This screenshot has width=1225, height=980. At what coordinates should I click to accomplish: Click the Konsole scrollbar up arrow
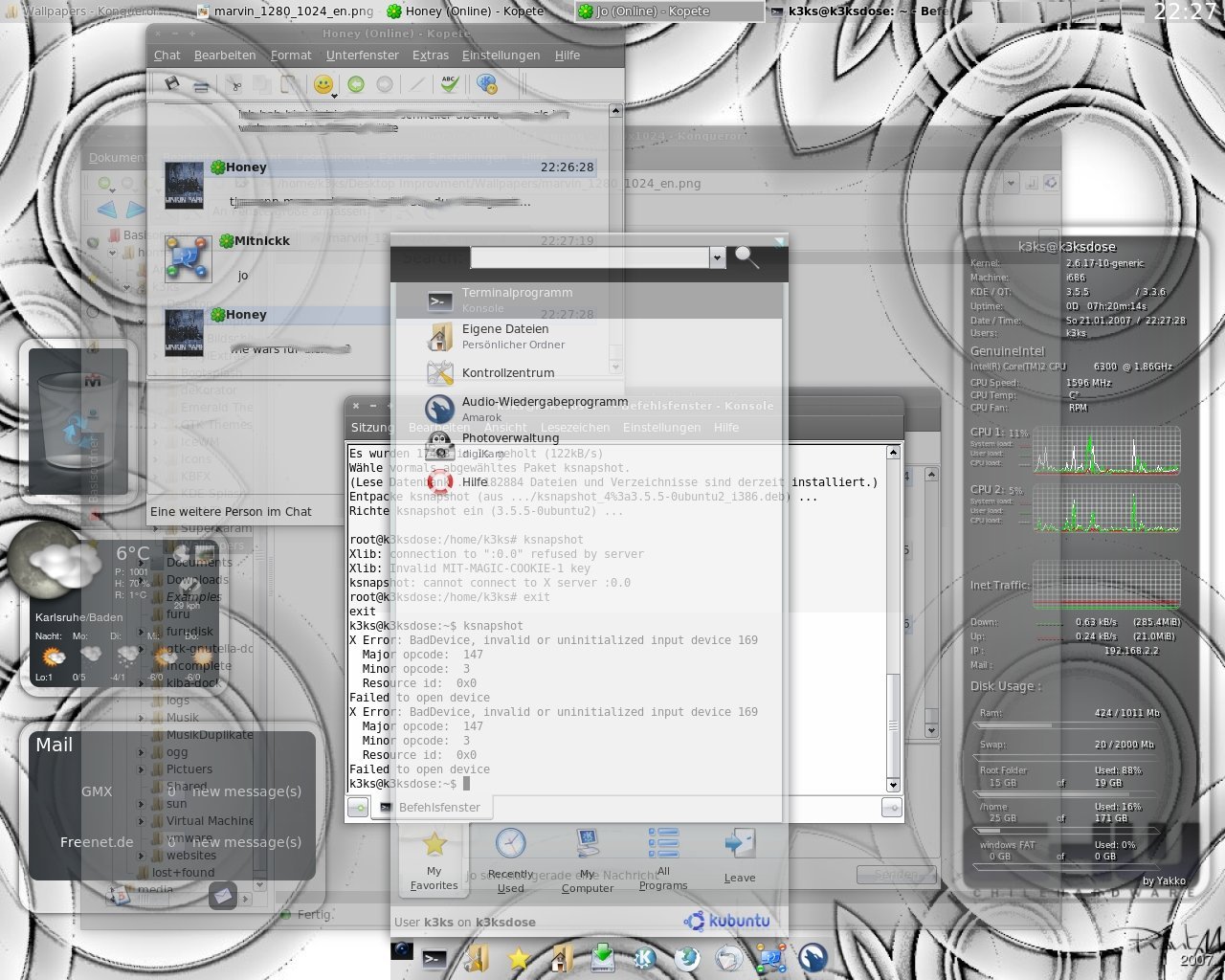893,452
